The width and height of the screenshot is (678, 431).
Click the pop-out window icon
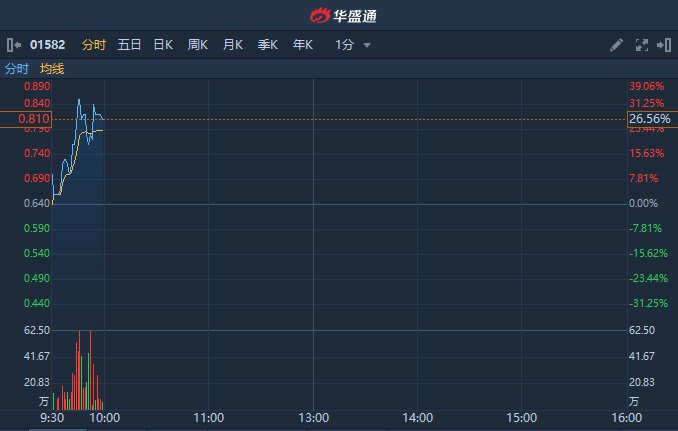(x=664, y=45)
